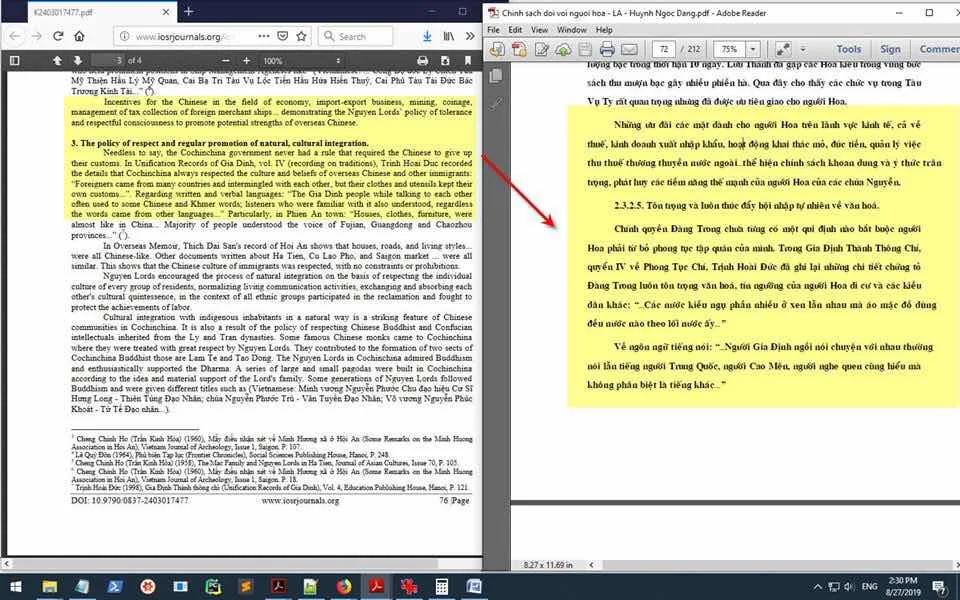Go to the Firefox home page
Screen dimensions: 960x600
pyautogui.click(x=80, y=36)
